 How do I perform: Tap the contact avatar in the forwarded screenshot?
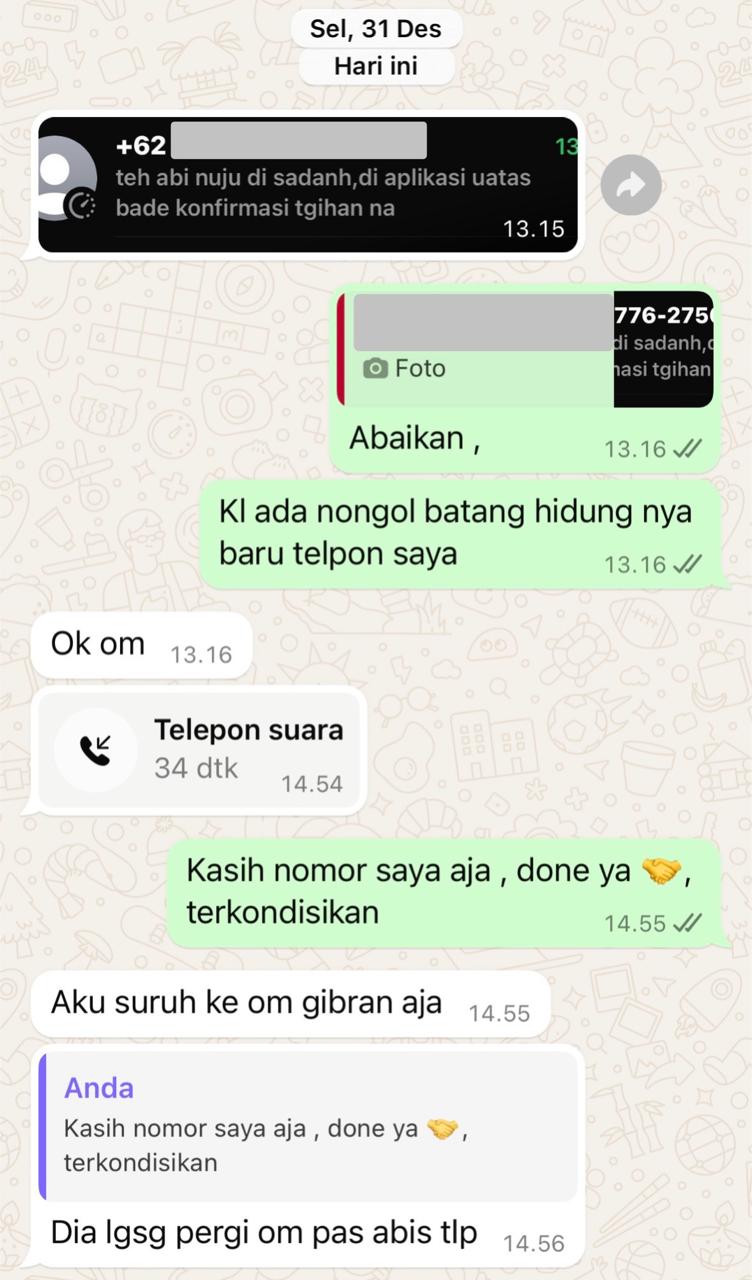pos(68,178)
